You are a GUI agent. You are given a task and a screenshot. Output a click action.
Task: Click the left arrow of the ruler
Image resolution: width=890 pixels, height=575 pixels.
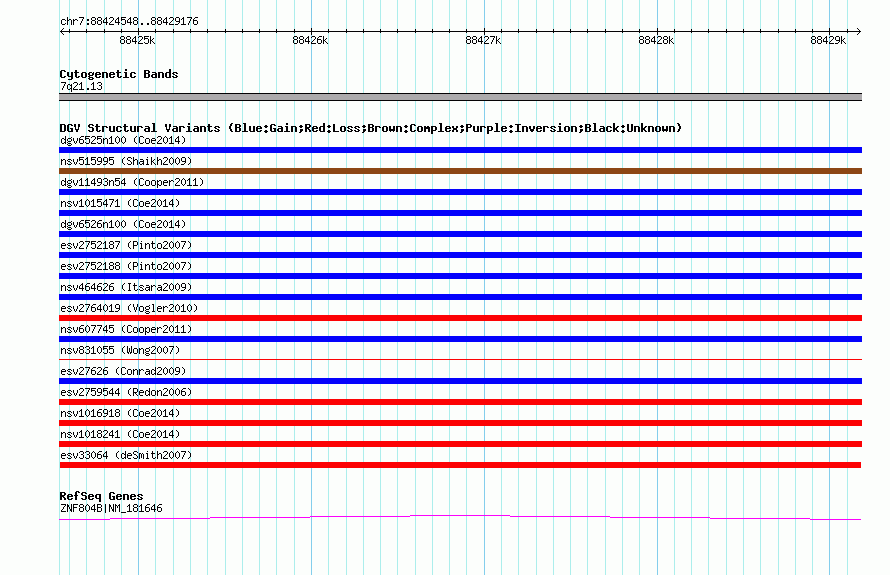(62, 31)
